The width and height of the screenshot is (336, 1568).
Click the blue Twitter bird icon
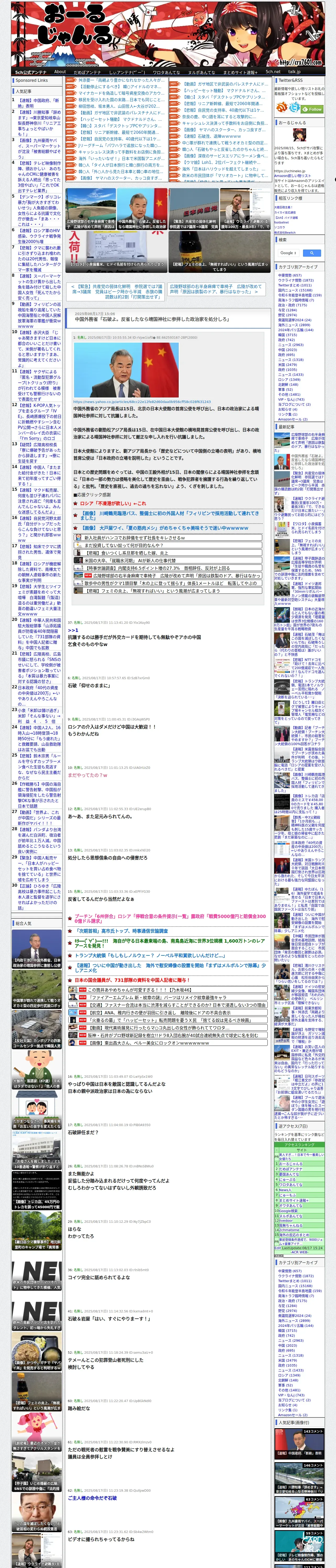[x=295, y=107]
